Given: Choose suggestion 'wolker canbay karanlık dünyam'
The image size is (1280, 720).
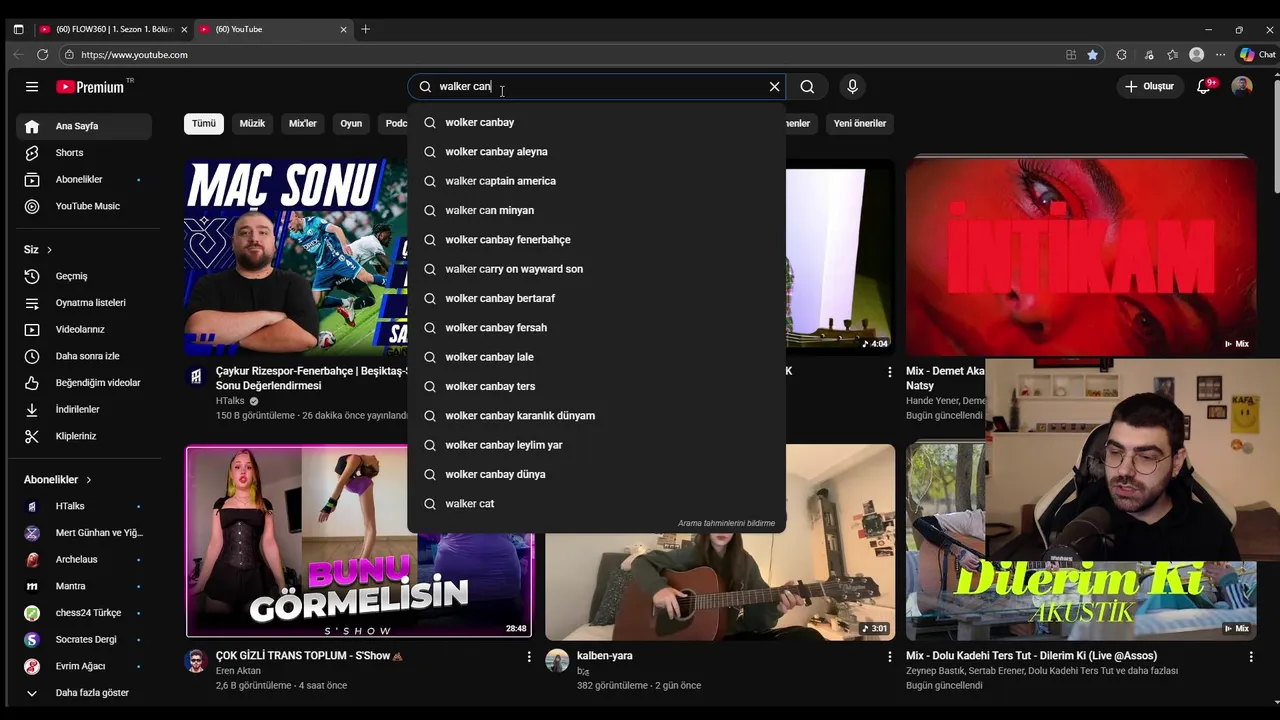Looking at the screenshot, I should (597, 416).
